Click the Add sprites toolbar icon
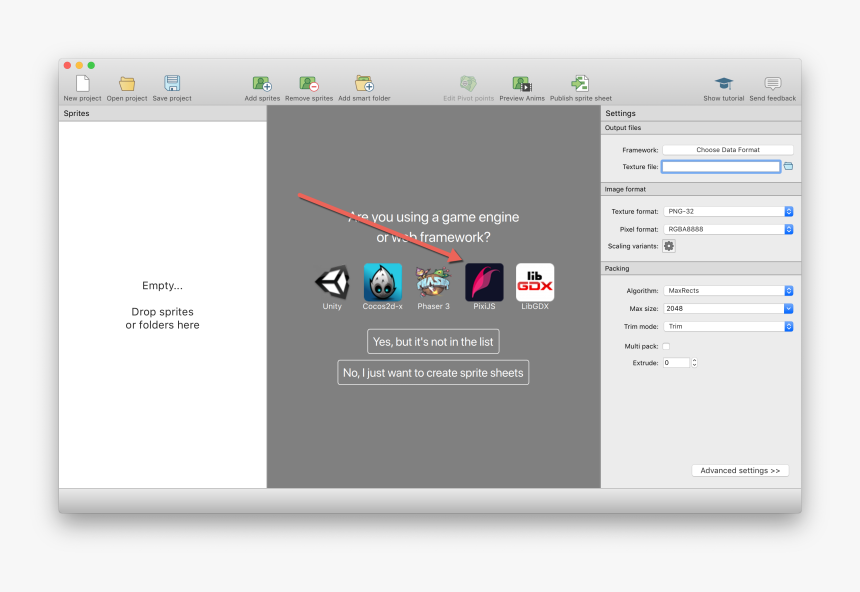 (x=261, y=84)
